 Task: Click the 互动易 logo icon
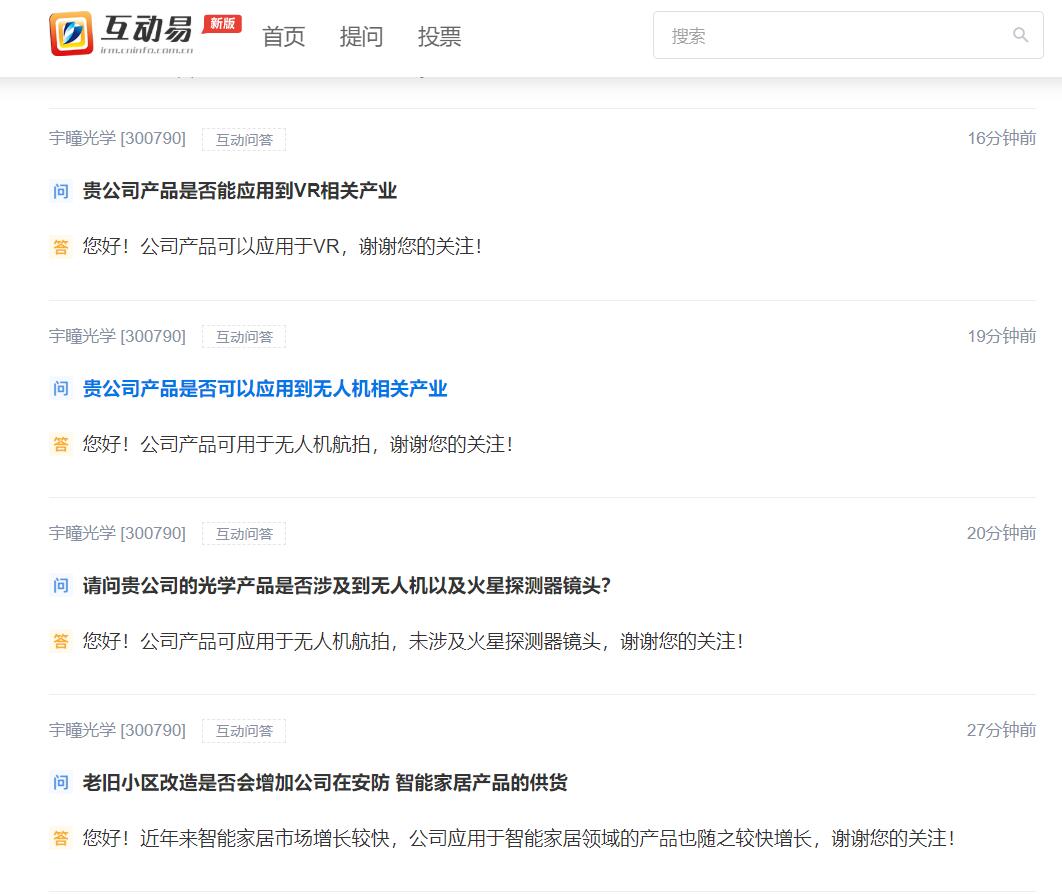coord(71,34)
